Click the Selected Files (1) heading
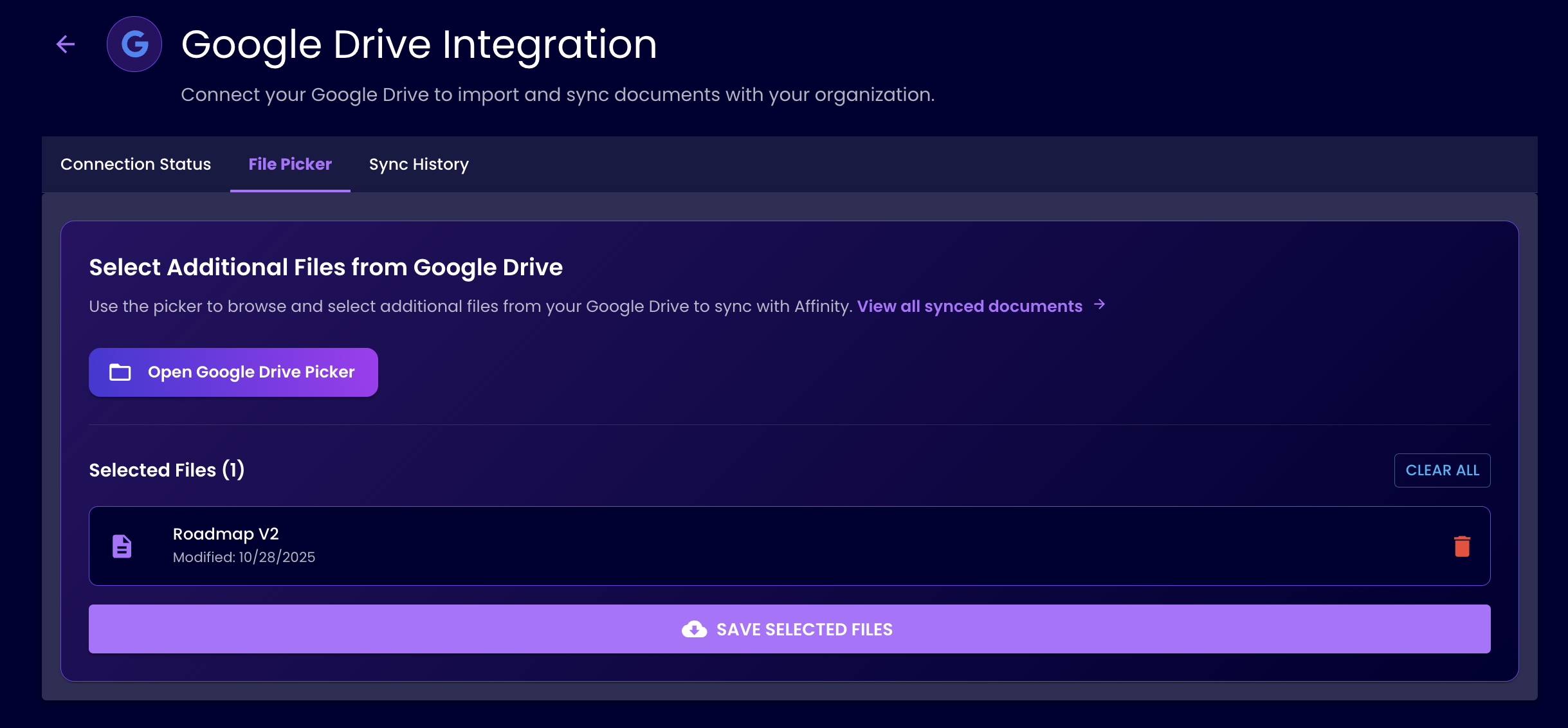This screenshot has width=1568, height=728. tap(167, 470)
